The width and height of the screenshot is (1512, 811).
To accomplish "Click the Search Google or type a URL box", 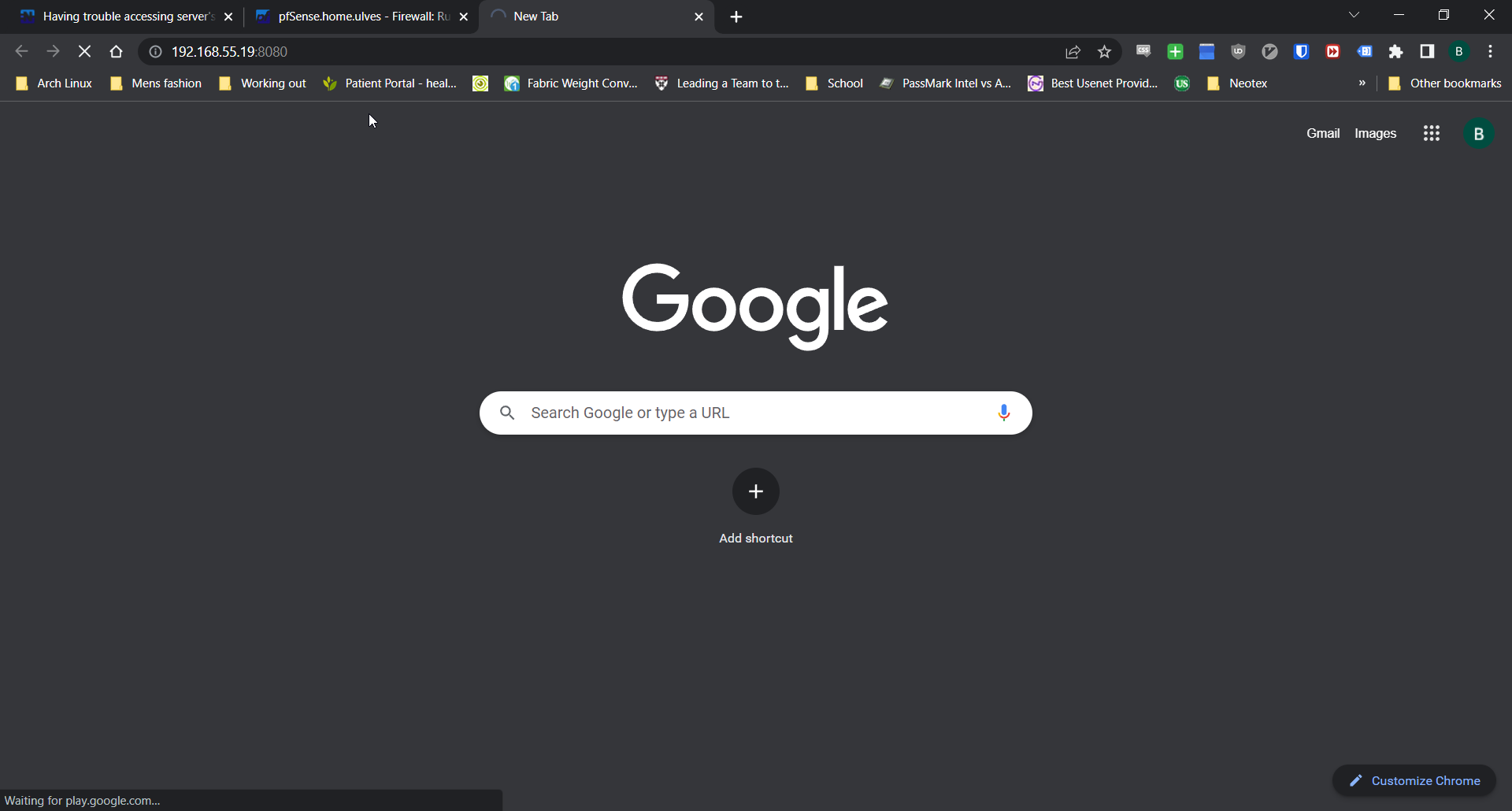I will click(756, 413).
